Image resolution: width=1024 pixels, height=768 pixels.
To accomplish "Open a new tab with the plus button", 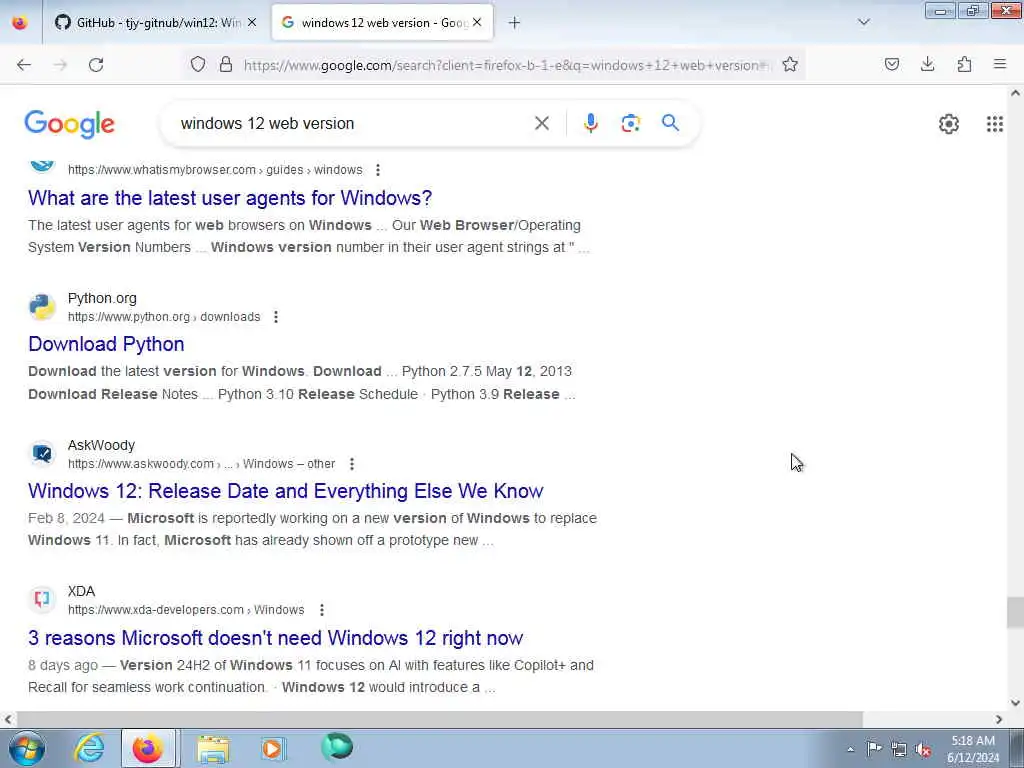I will tap(515, 23).
